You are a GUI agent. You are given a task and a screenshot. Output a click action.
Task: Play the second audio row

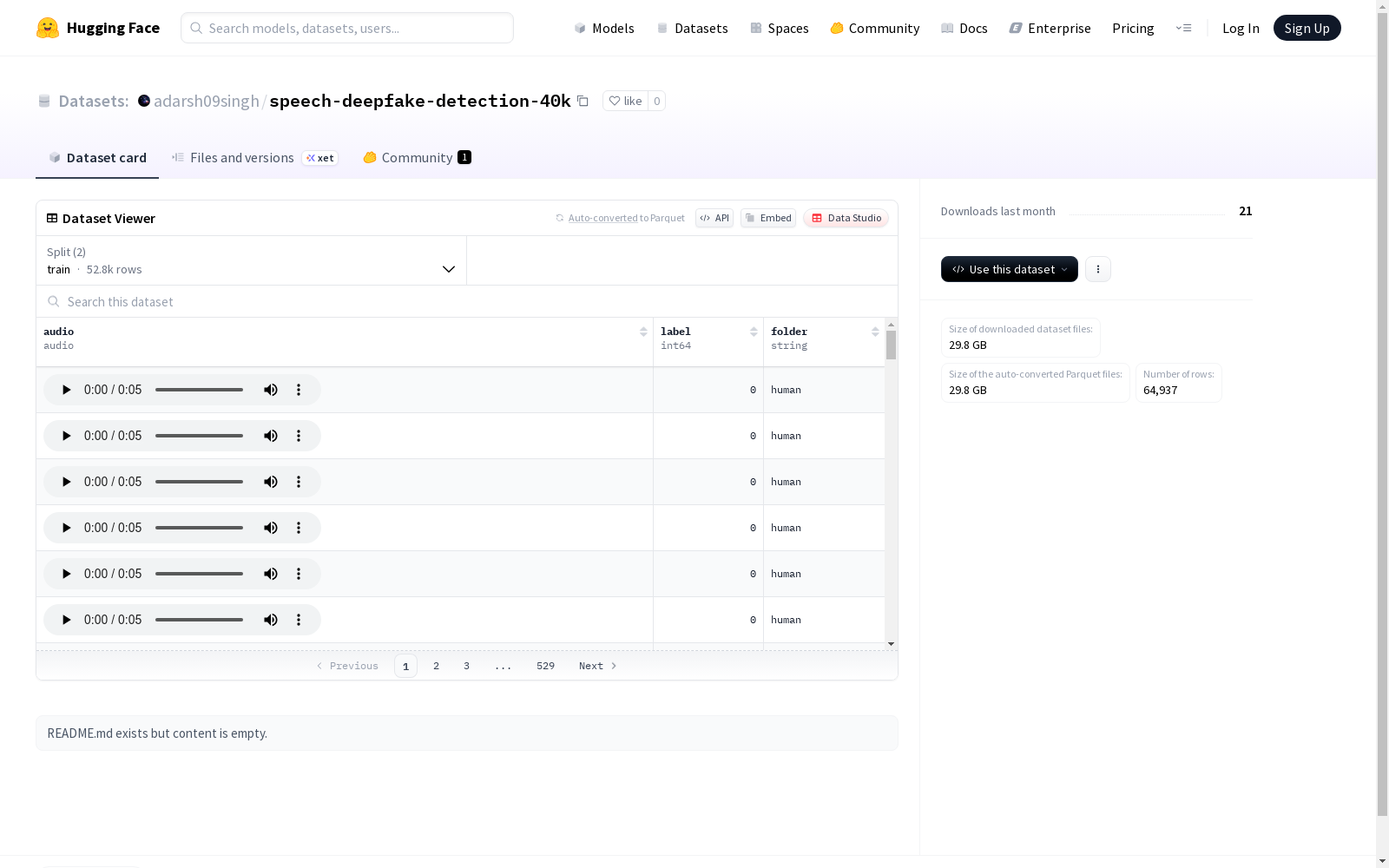[x=66, y=436]
